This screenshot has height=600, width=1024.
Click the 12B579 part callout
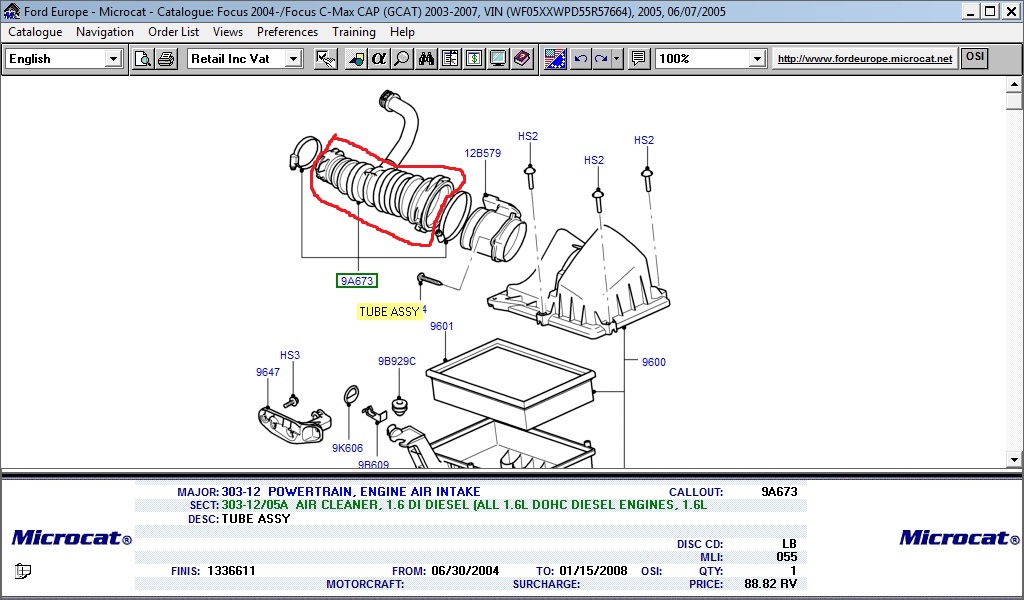coord(482,154)
